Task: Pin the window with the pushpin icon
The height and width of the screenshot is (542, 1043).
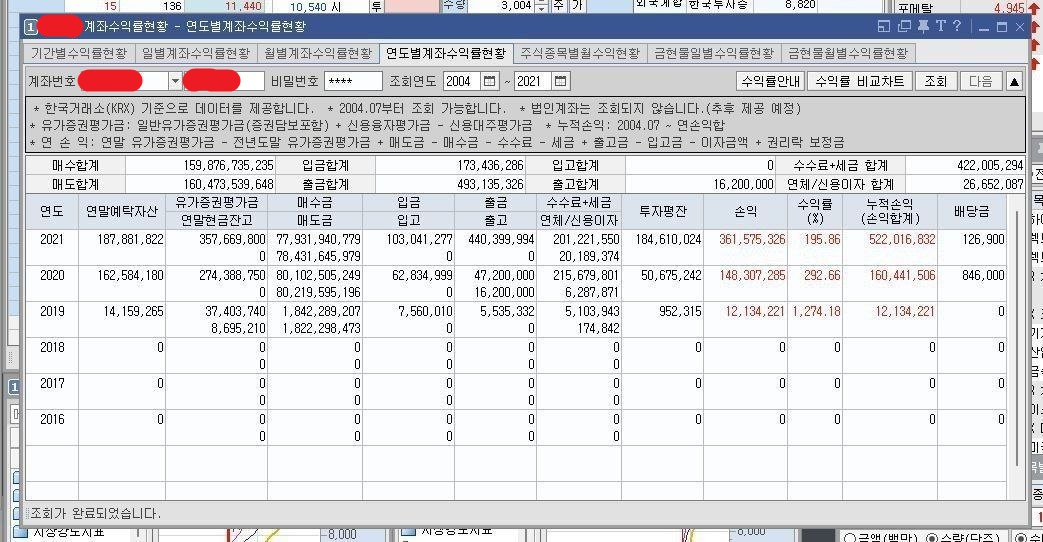Action: (923, 27)
